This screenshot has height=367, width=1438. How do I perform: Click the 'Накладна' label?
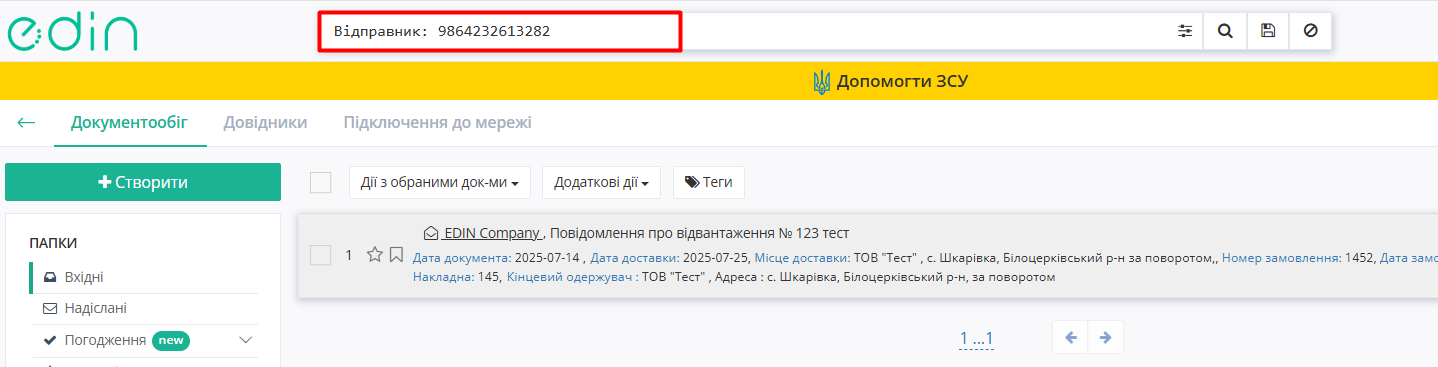[x=443, y=276]
